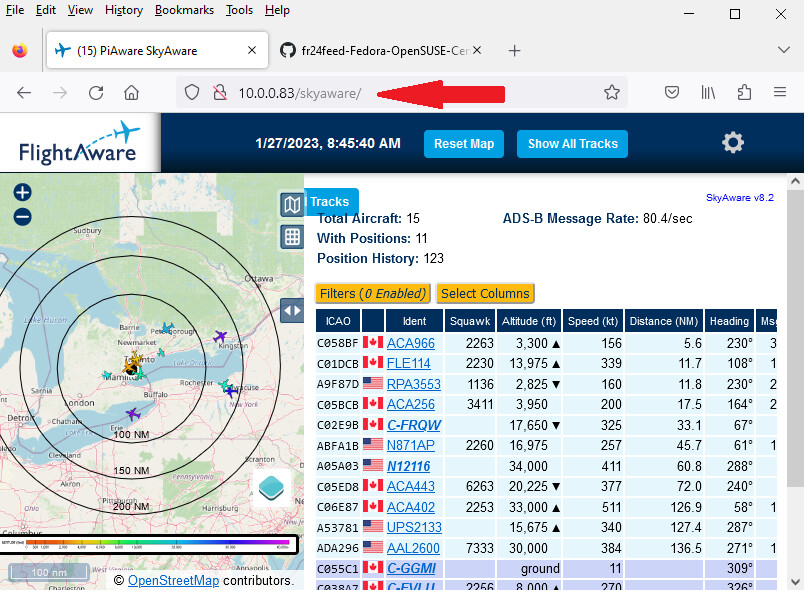
Task: View connection info via the crossed padlock icon
Action: (220, 93)
